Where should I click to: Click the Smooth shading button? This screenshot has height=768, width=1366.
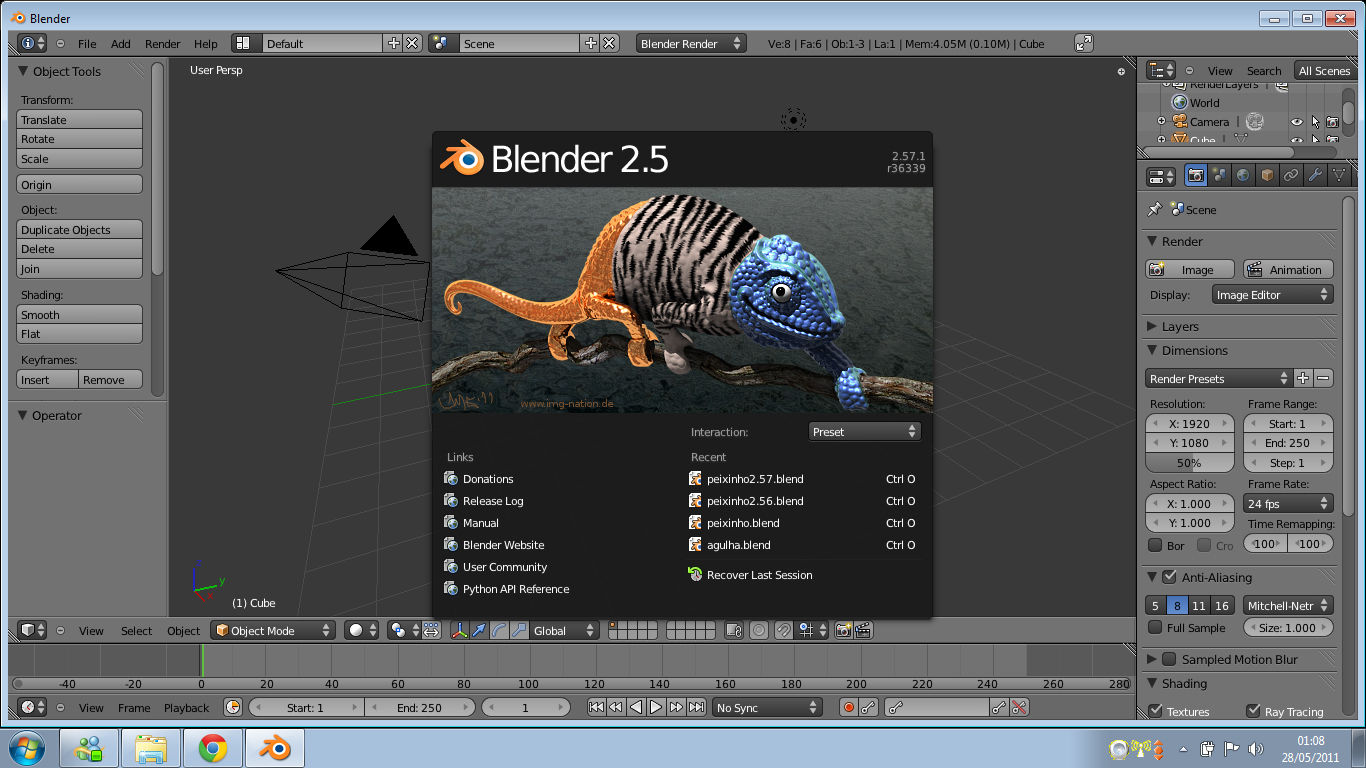click(x=80, y=315)
